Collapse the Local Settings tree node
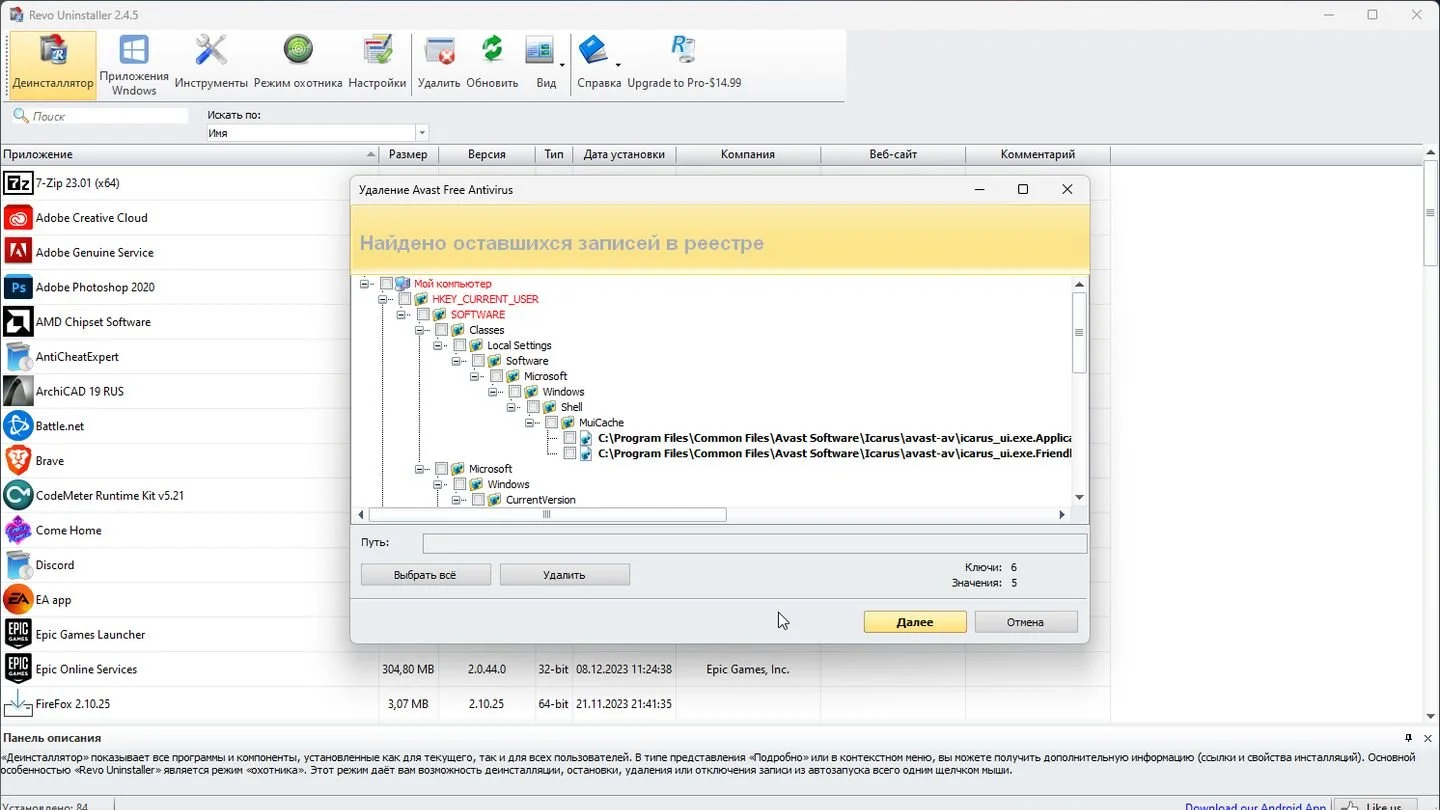 pos(439,346)
